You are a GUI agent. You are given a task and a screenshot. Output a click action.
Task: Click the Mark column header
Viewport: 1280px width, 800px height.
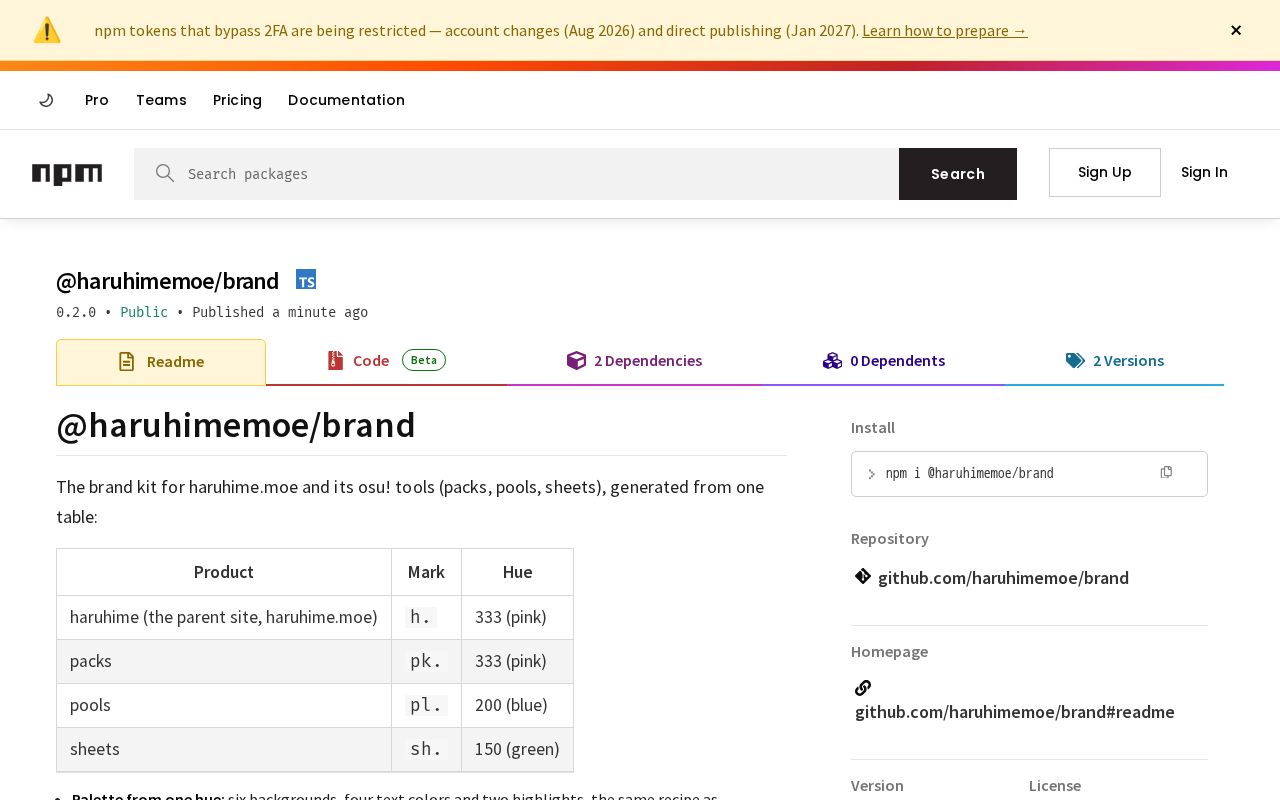click(x=426, y=572)
